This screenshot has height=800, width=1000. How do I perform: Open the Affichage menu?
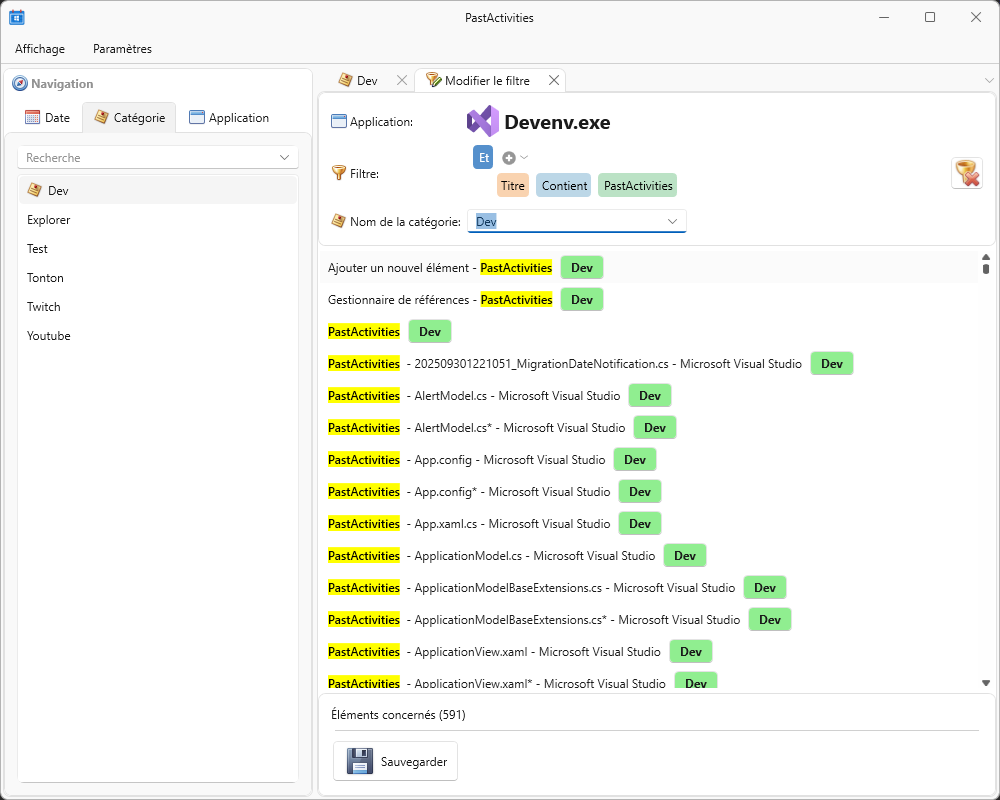click(40, 48)
